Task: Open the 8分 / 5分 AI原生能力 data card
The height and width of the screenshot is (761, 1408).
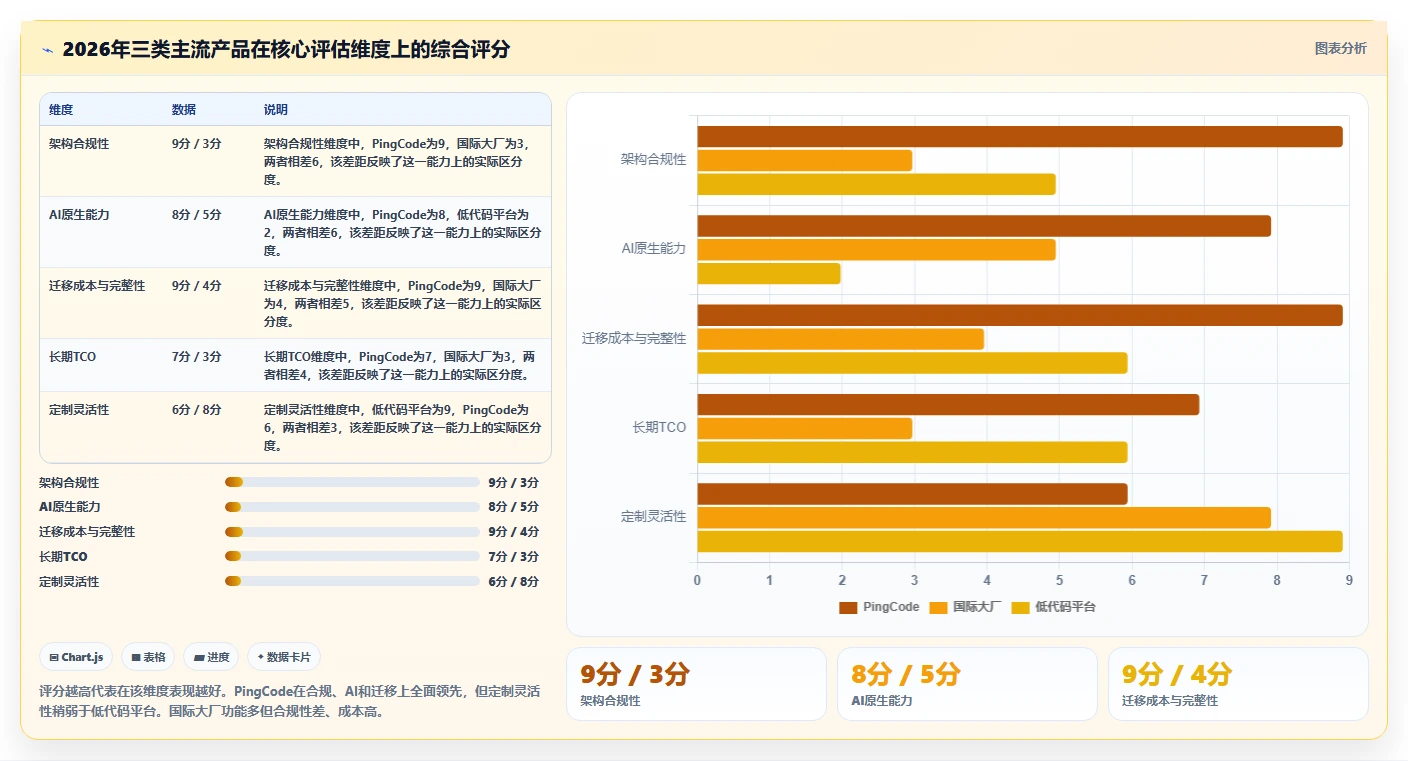Action: tap(967, 684)
